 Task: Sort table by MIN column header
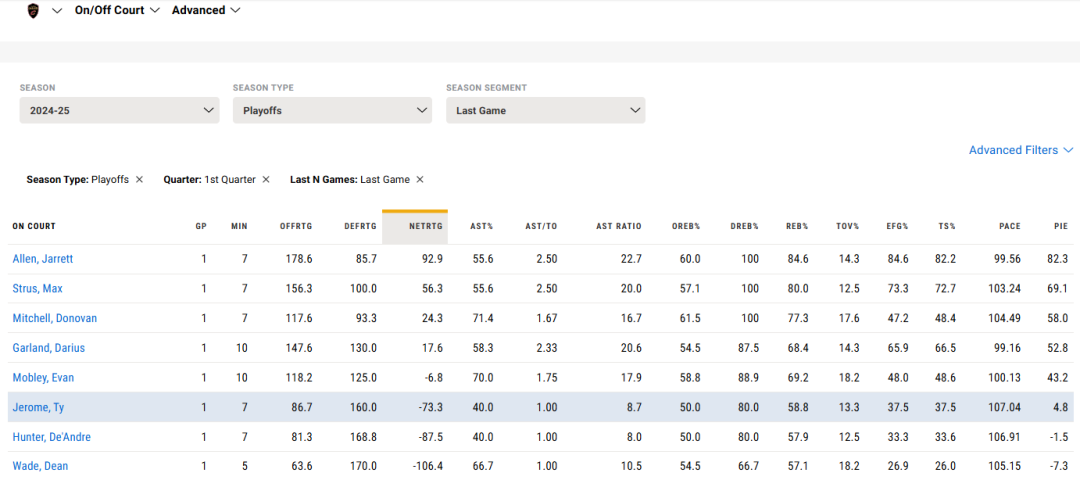point(239,227)
